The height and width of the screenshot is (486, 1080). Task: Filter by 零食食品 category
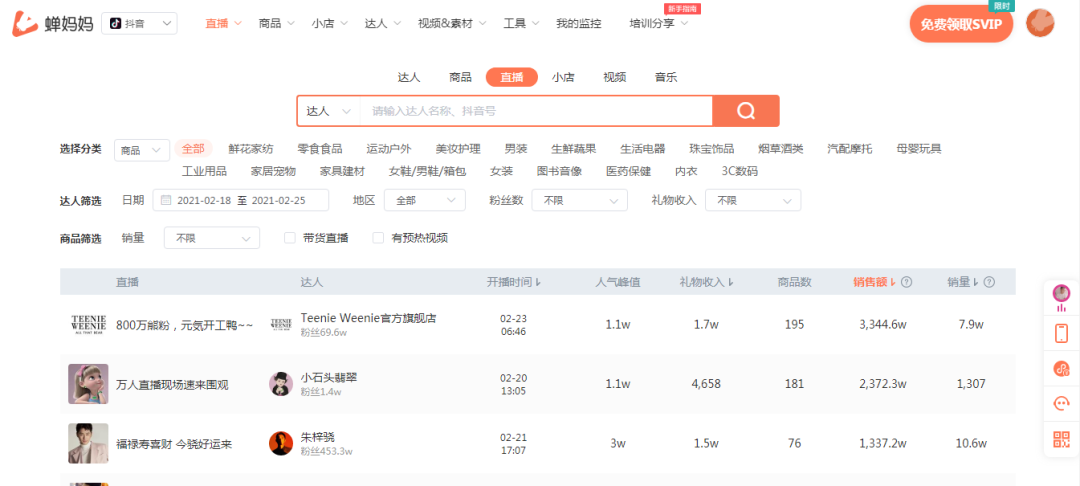tap(320, 149)
